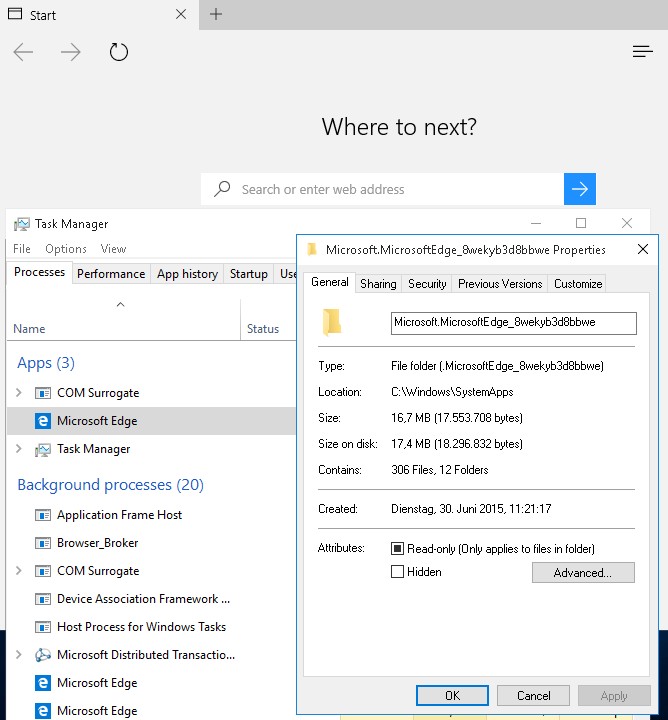Screen dimensions: 668x720
Task: Open the Security tab in Properties
Action: coord(427,284)
